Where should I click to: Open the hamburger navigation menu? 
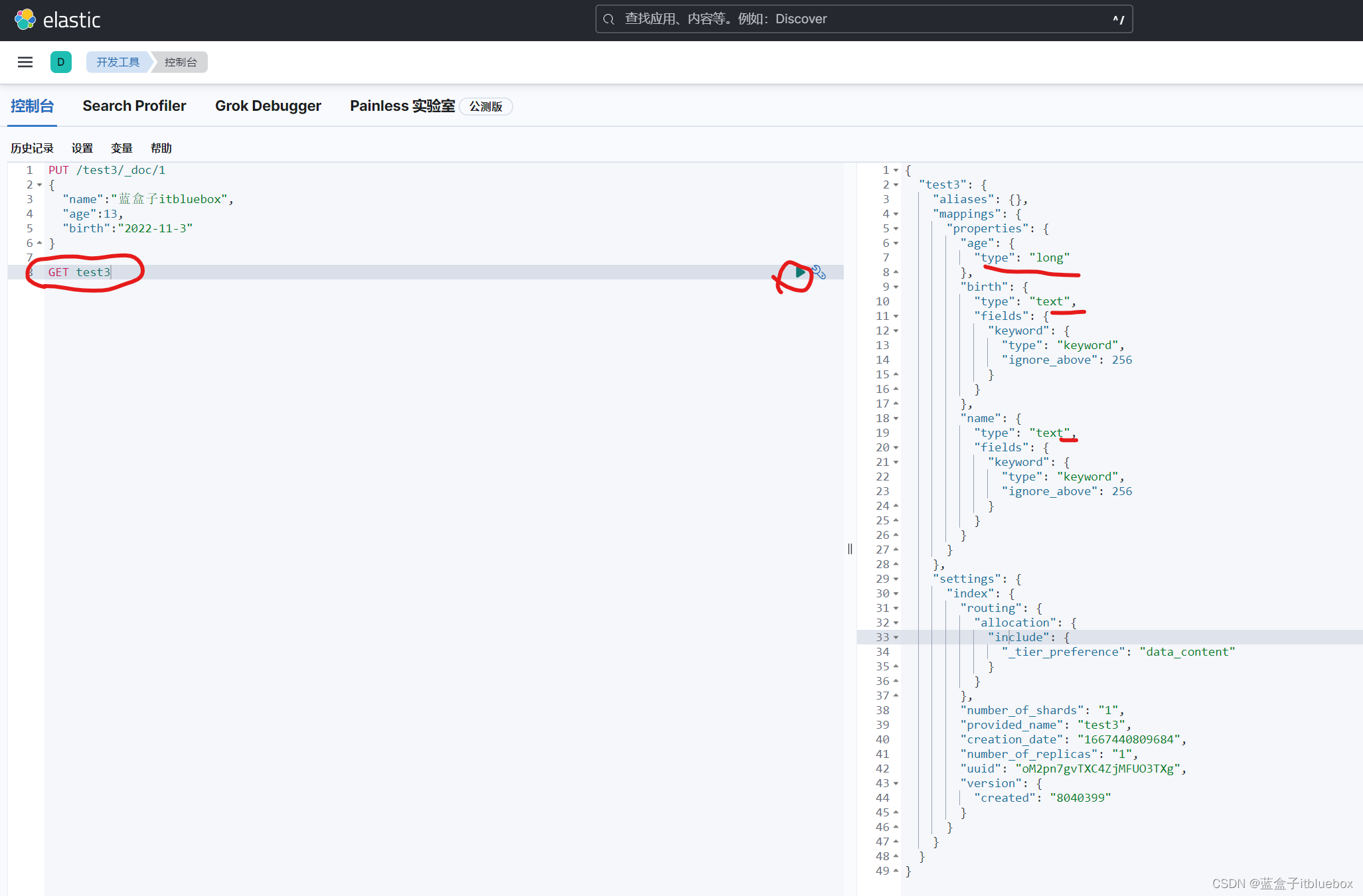point(25,62)
